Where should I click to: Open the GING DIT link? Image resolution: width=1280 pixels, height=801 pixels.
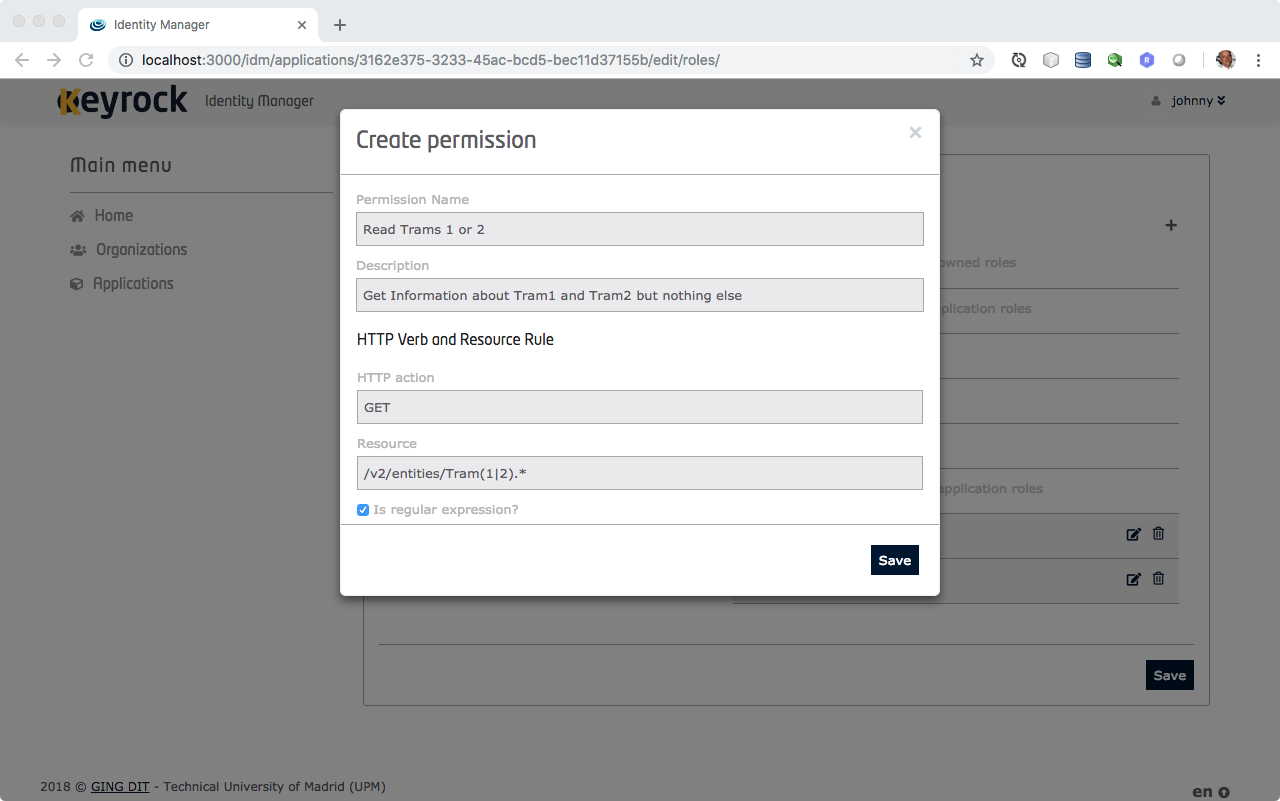tap(120, 787)
